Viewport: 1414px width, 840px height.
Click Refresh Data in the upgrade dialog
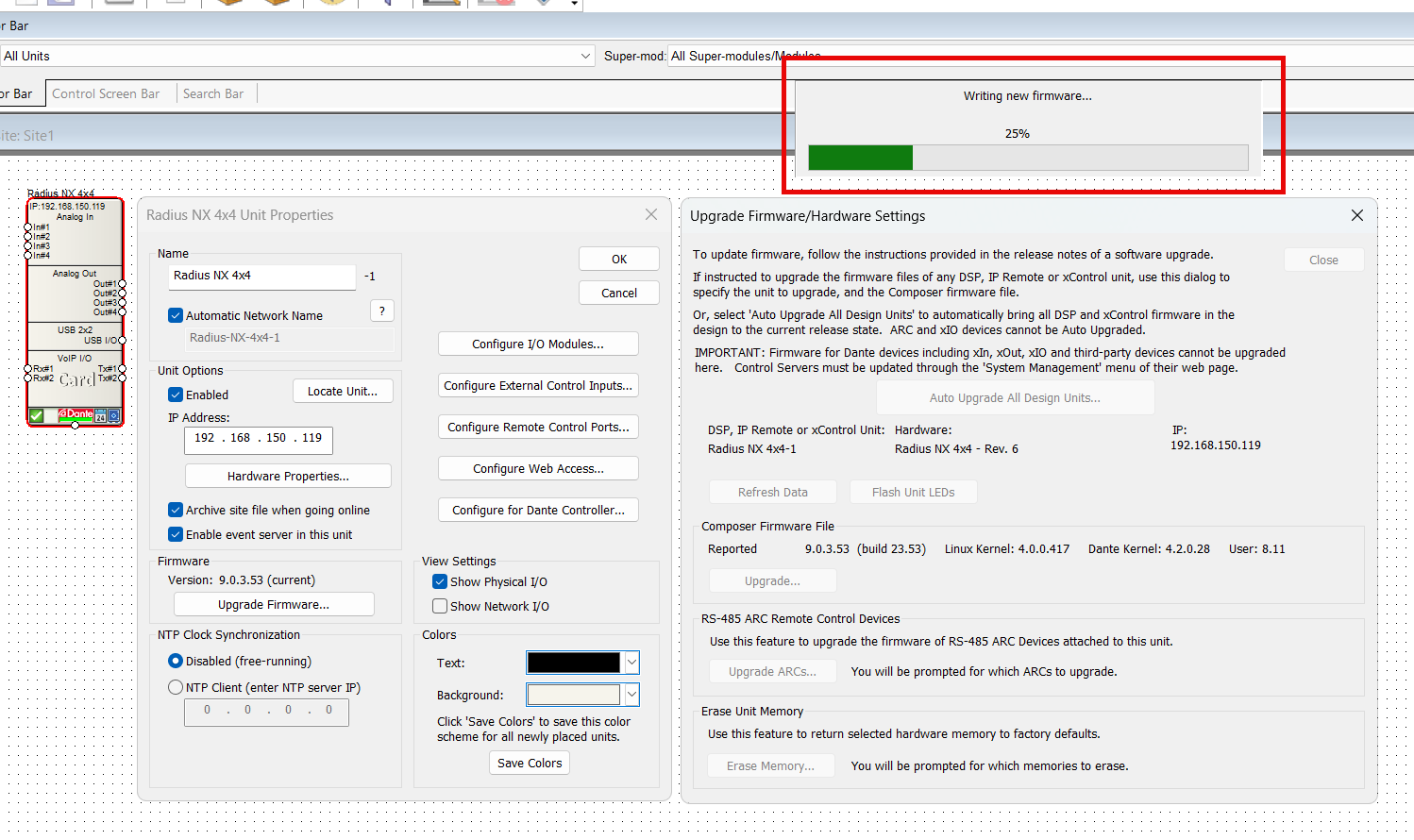tap(773, 492)
